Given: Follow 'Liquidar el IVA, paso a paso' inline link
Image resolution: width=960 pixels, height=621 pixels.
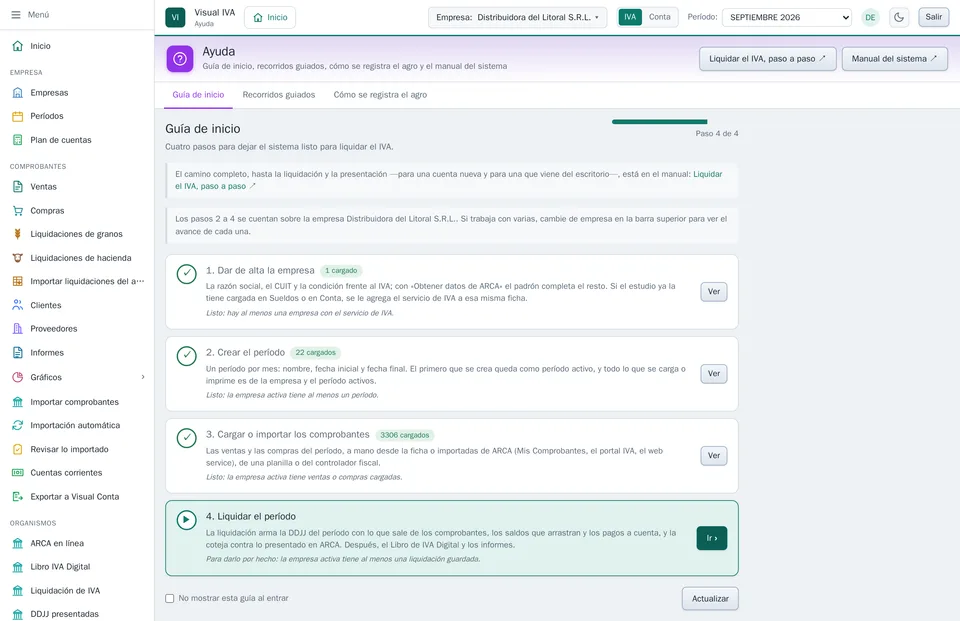Looking at the screenshot, I should coord(708,175).
